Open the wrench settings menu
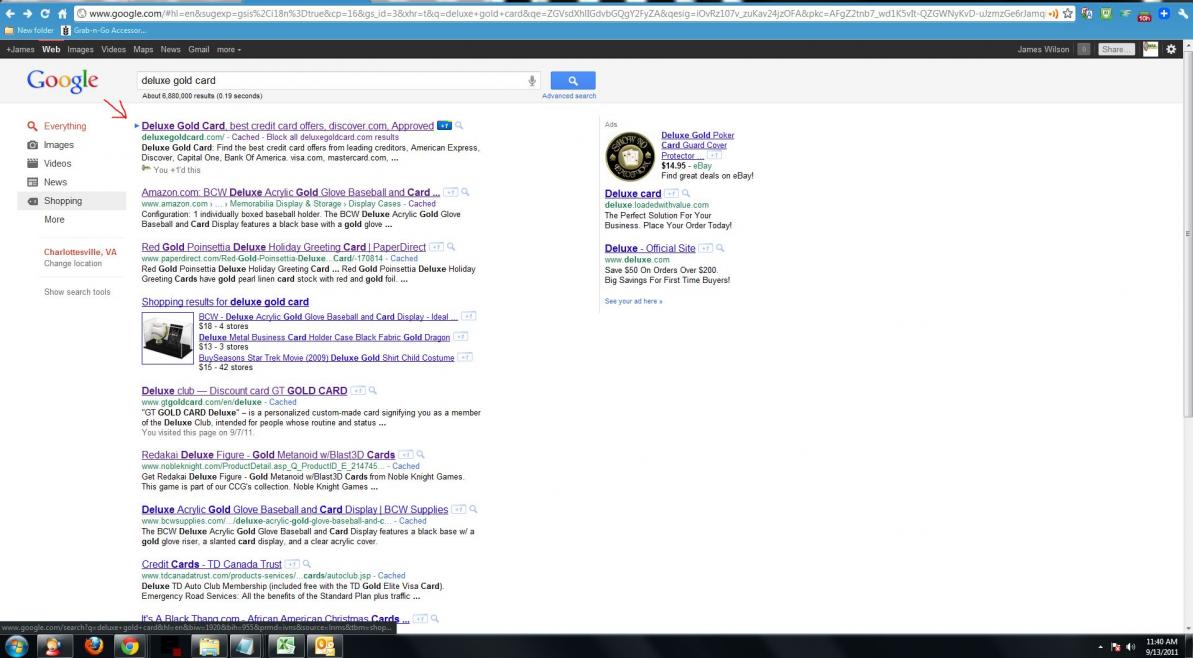The width and height of the screenshot is (1193, 658). click(x=1182, y=14)
